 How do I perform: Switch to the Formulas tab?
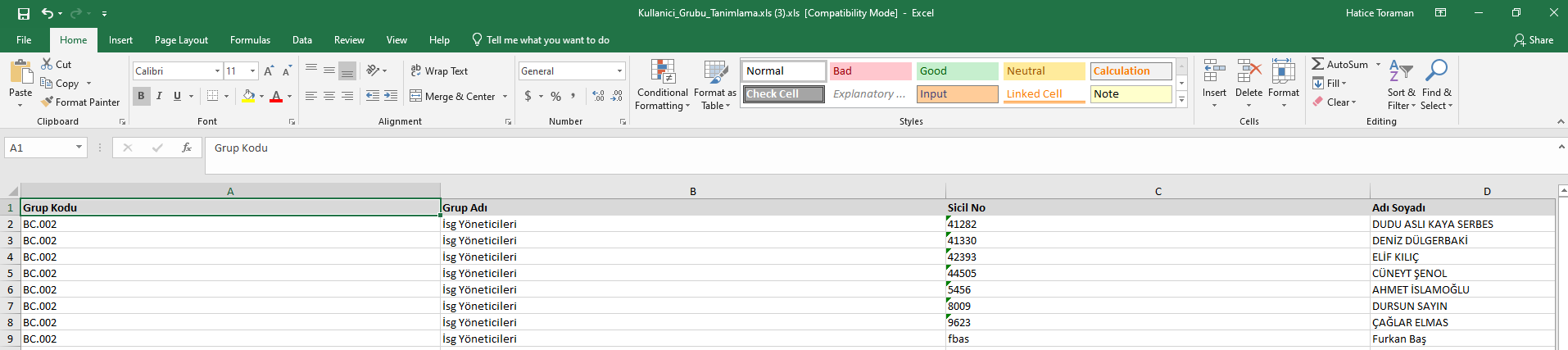tap(250, 40)
